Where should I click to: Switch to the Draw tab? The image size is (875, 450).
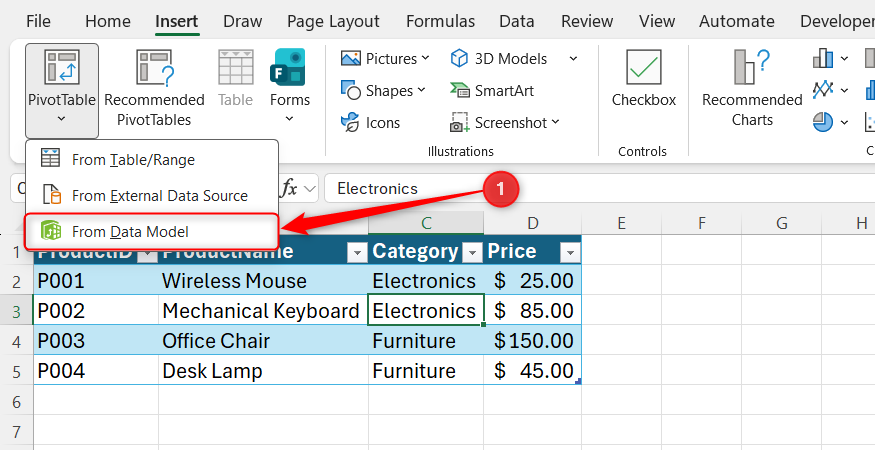pos(242,21)
